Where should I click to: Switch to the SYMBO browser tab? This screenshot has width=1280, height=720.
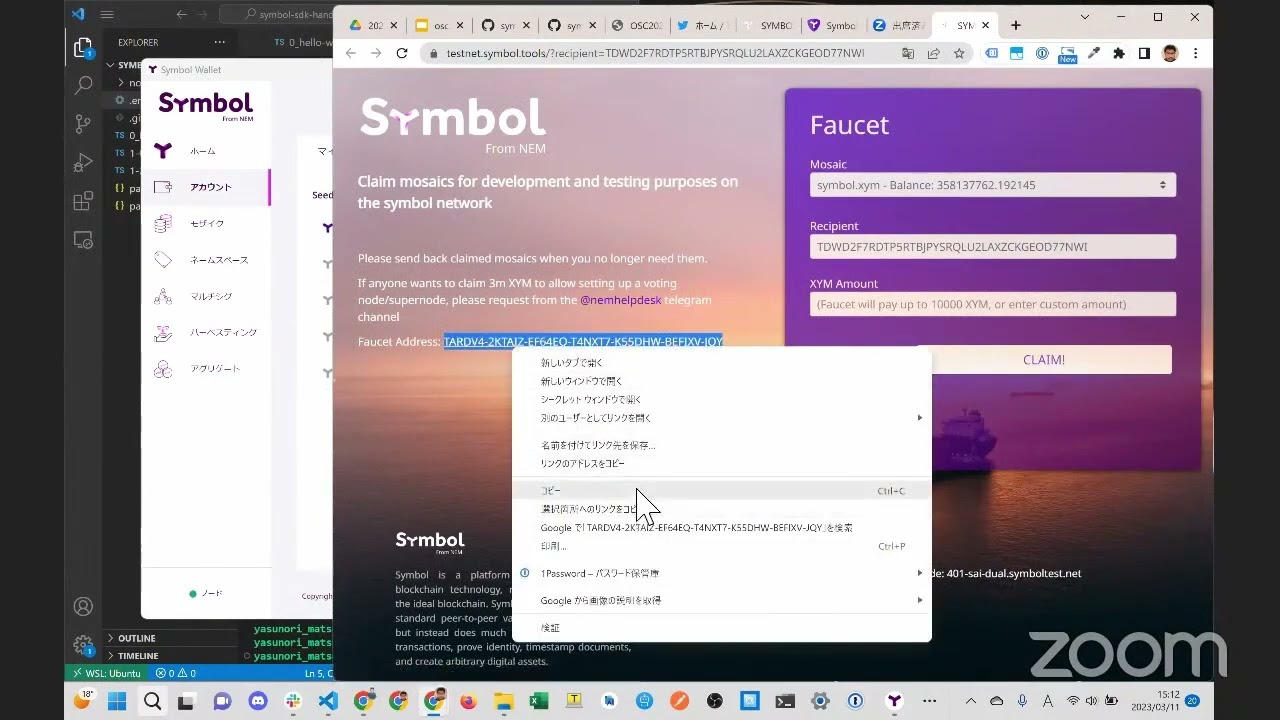(767, 25)
